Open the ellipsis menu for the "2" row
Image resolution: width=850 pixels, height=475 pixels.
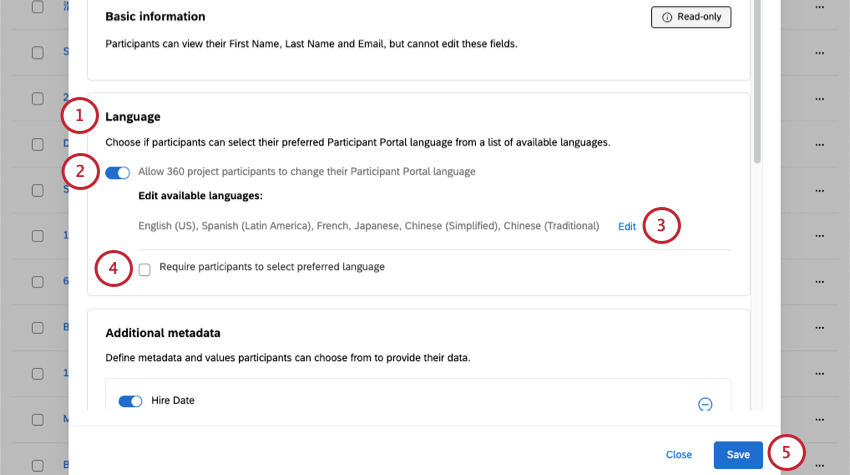tap(820, 98)
